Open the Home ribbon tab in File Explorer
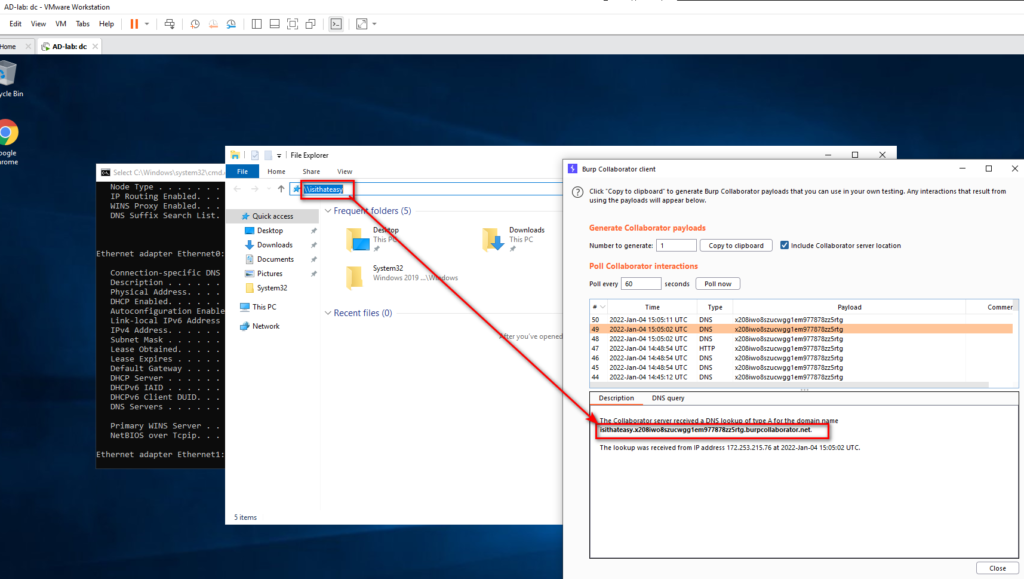 click(276, 172)
